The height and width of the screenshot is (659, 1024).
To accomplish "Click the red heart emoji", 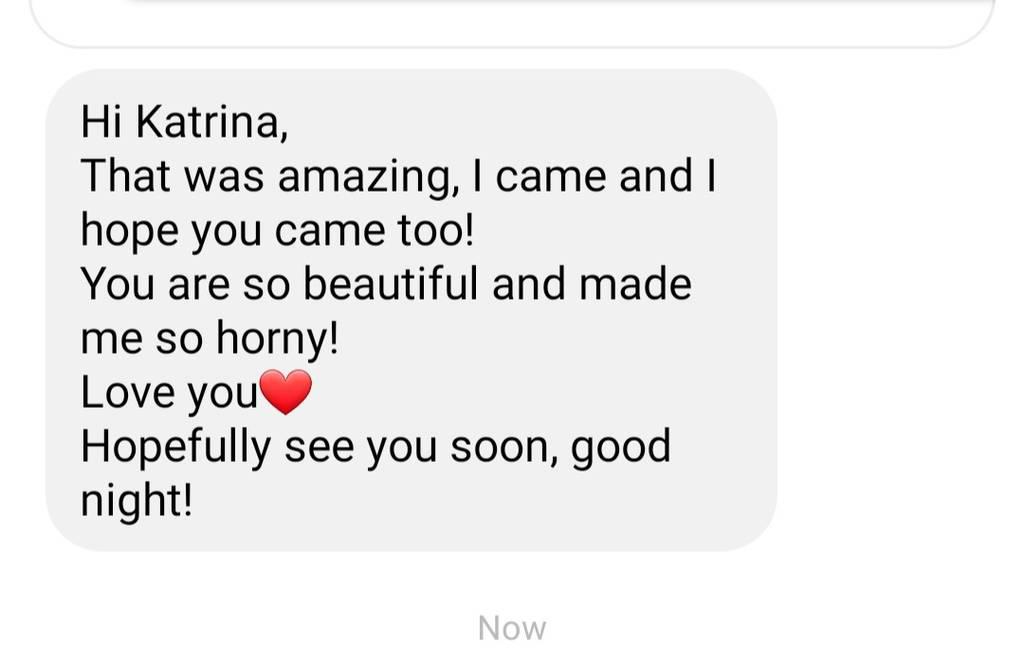I will pos(286,392).
